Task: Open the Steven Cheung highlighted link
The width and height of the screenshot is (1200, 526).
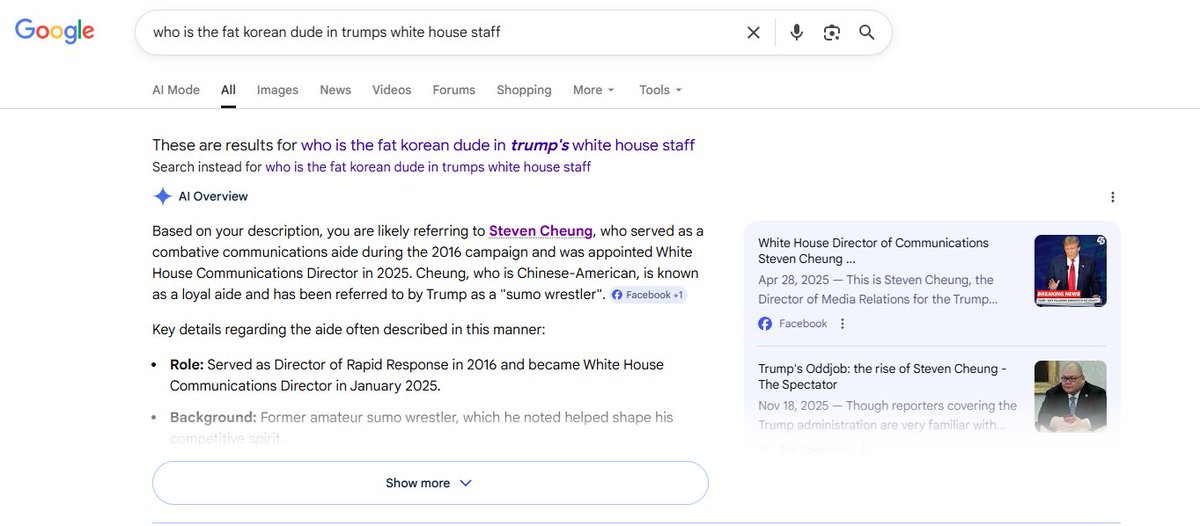Action: (x=541, y=231)
